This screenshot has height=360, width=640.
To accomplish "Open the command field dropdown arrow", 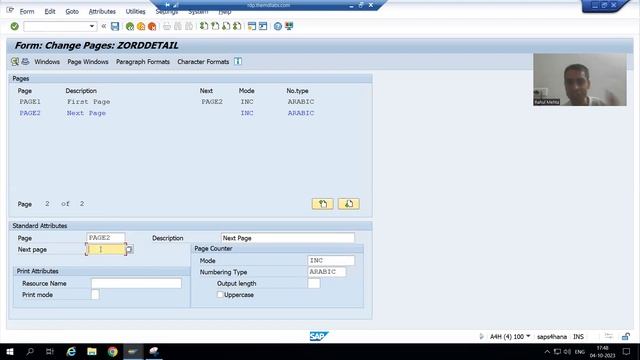I will (x=92, y=27).
